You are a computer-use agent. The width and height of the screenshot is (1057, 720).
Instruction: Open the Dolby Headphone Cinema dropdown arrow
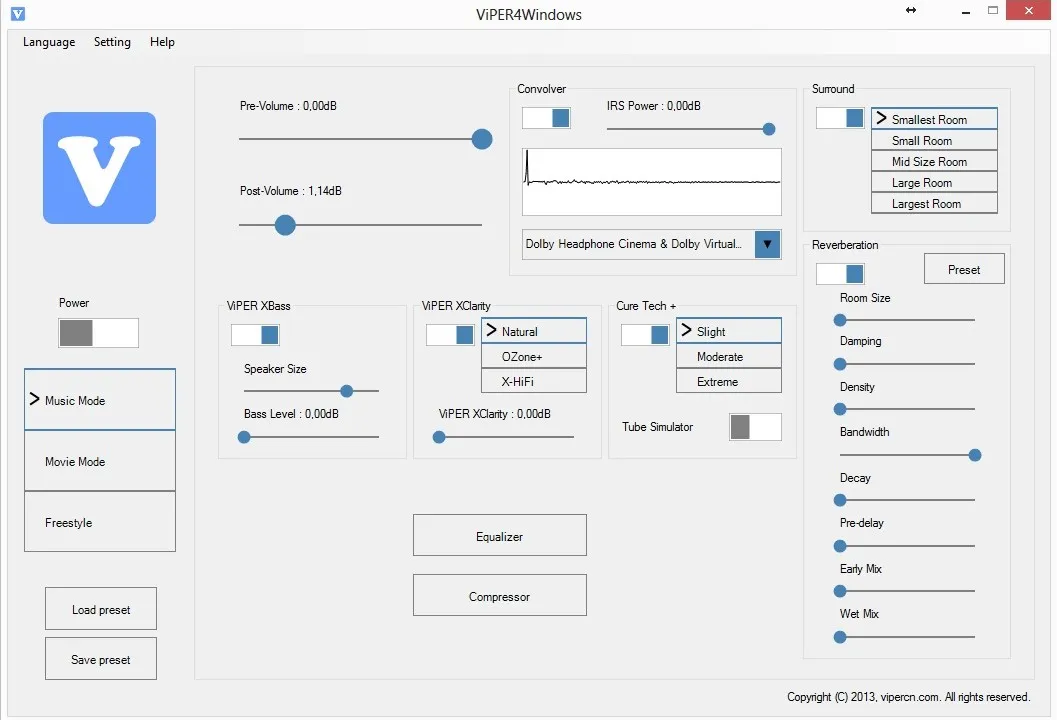[x=767, y=244]
